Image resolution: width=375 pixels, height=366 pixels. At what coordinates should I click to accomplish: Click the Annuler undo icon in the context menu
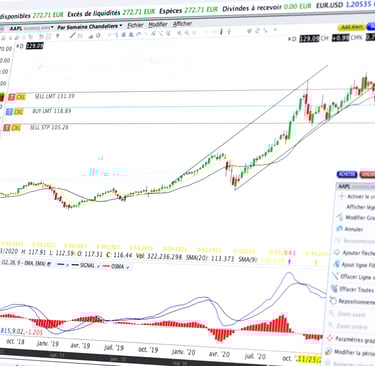click(x=339, y=229)
